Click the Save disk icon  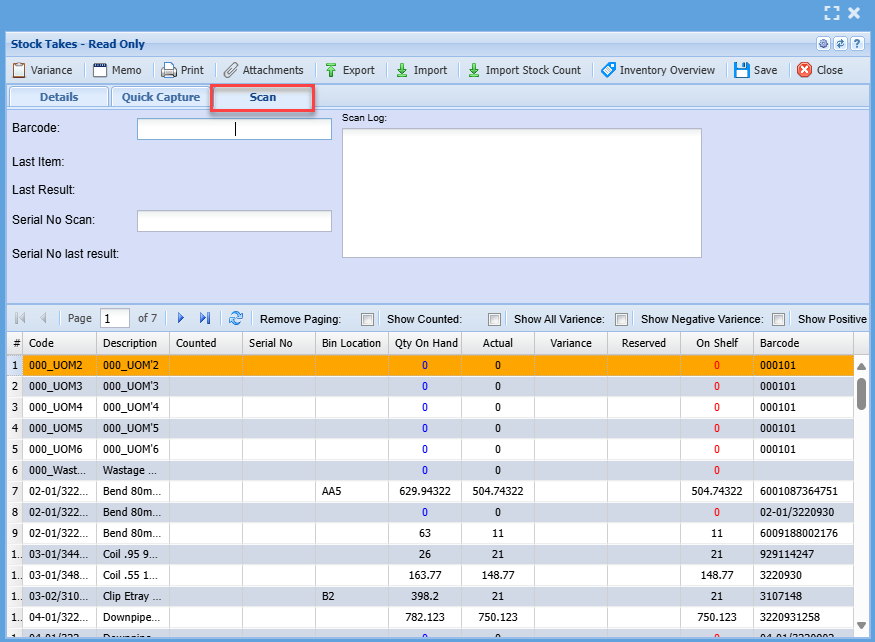coord(742,70)
